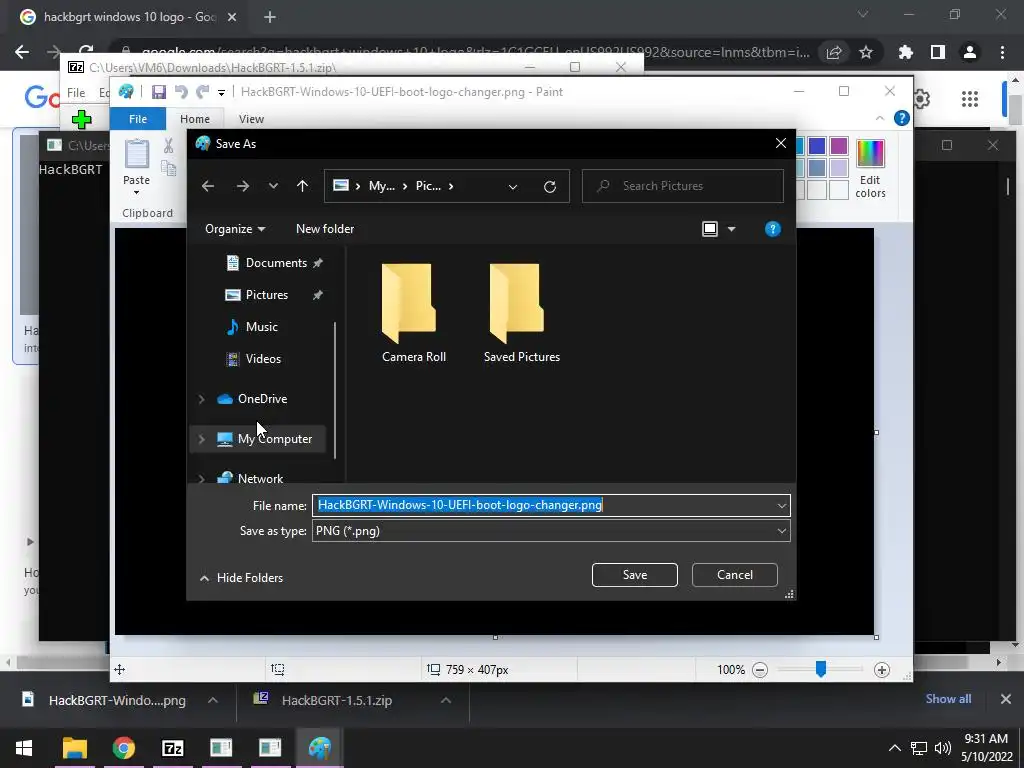Open Save as type combo box
Screen dimensions: 1024x768
coord(551,531)
